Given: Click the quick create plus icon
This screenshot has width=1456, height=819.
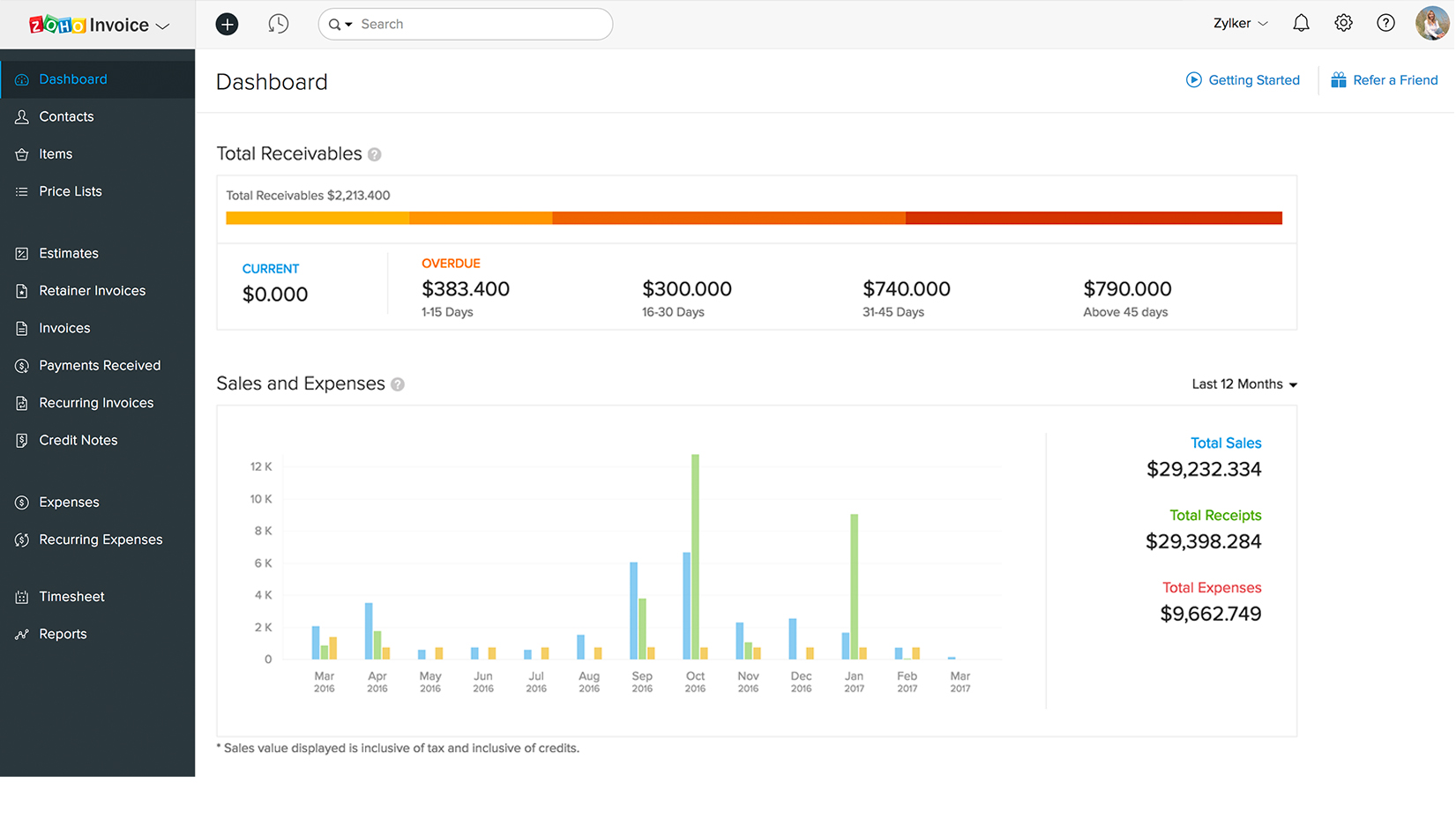Looking at the screenshot, I should coord(227,24).
